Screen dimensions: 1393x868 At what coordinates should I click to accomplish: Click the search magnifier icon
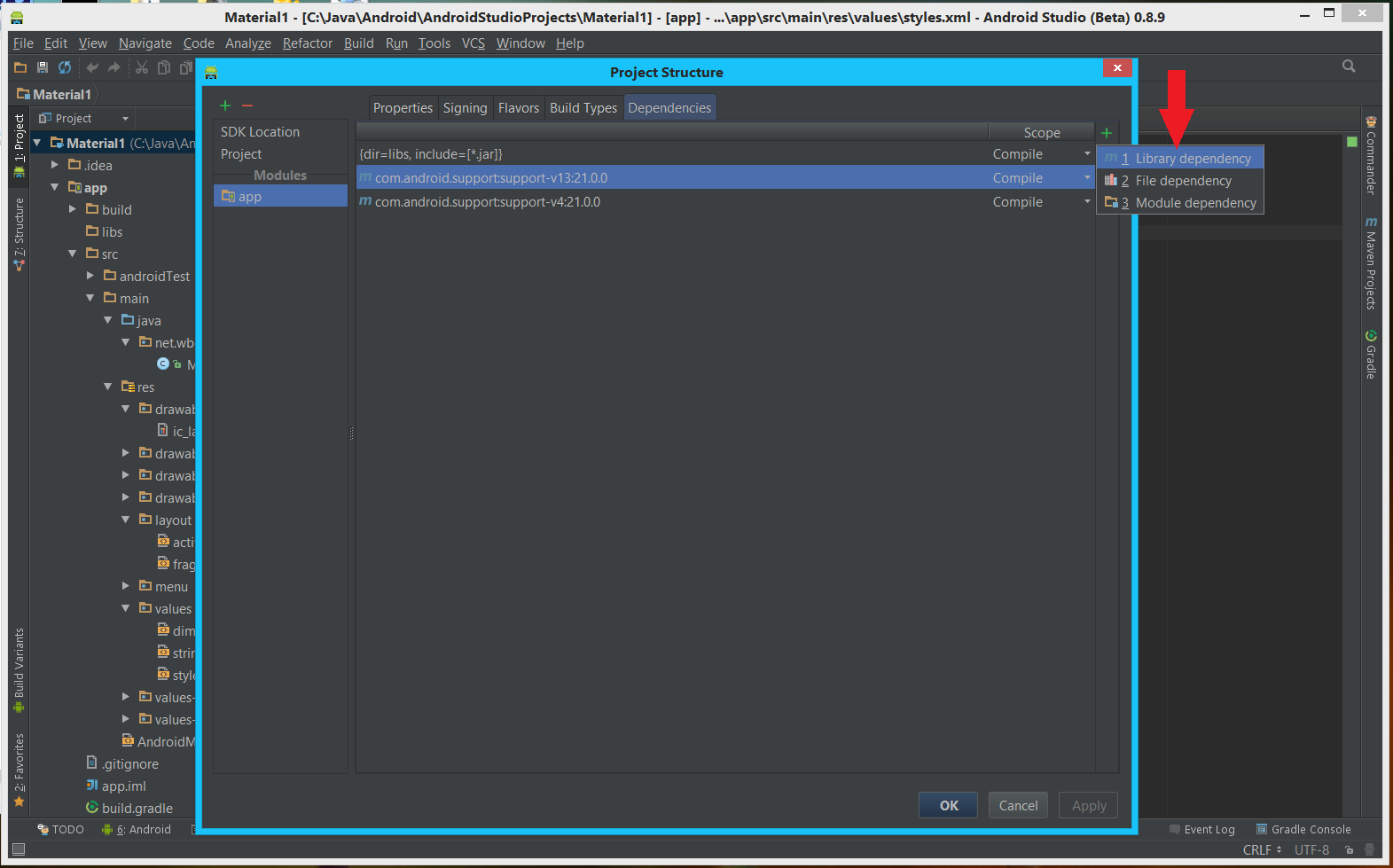(1349, 66)
